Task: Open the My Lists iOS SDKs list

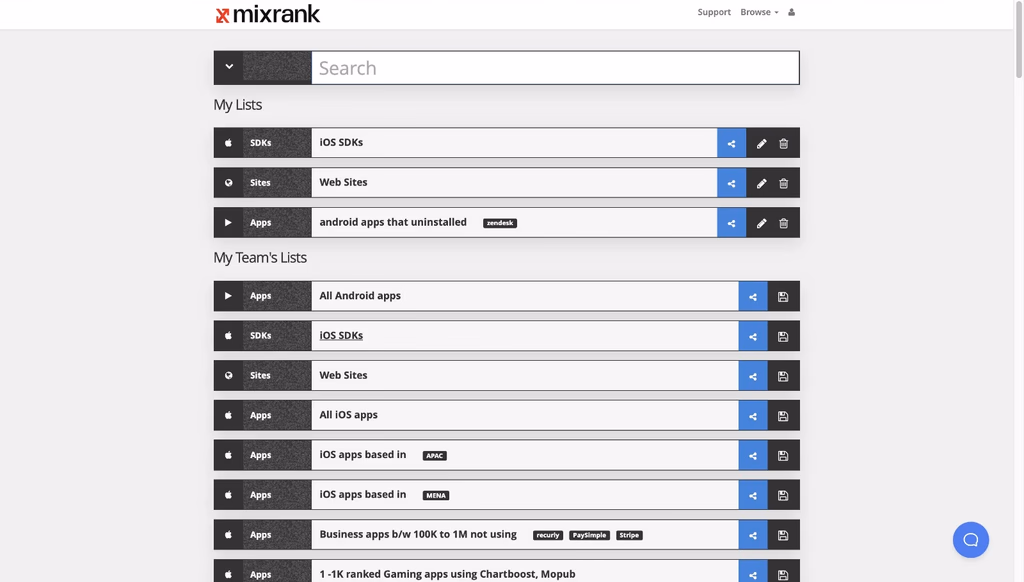Action: (341, 142)
